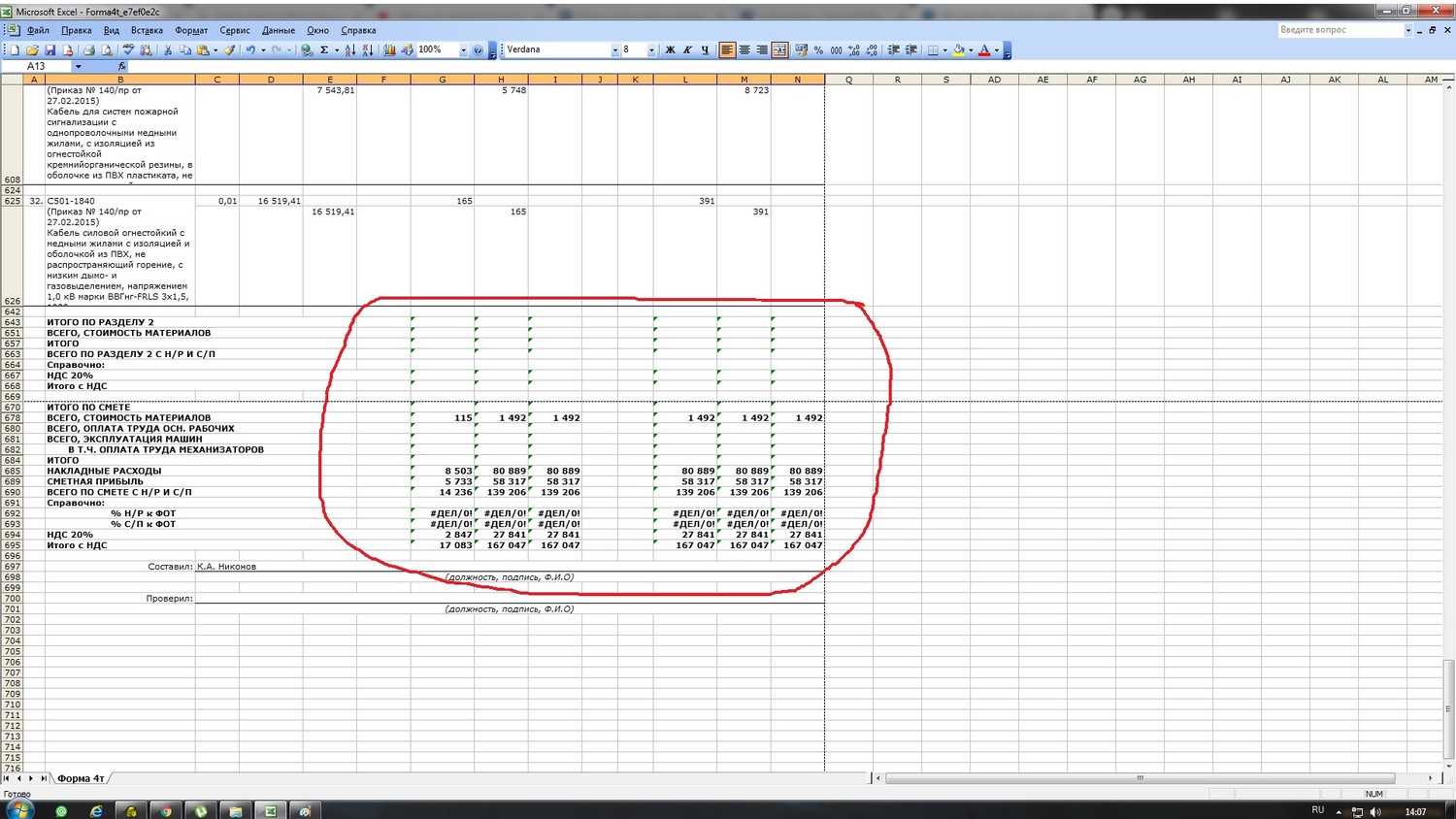Apply percent style with the % icon
Image resolution: width=1456 pixels, height=819 pixels.
tap(818, 50)
